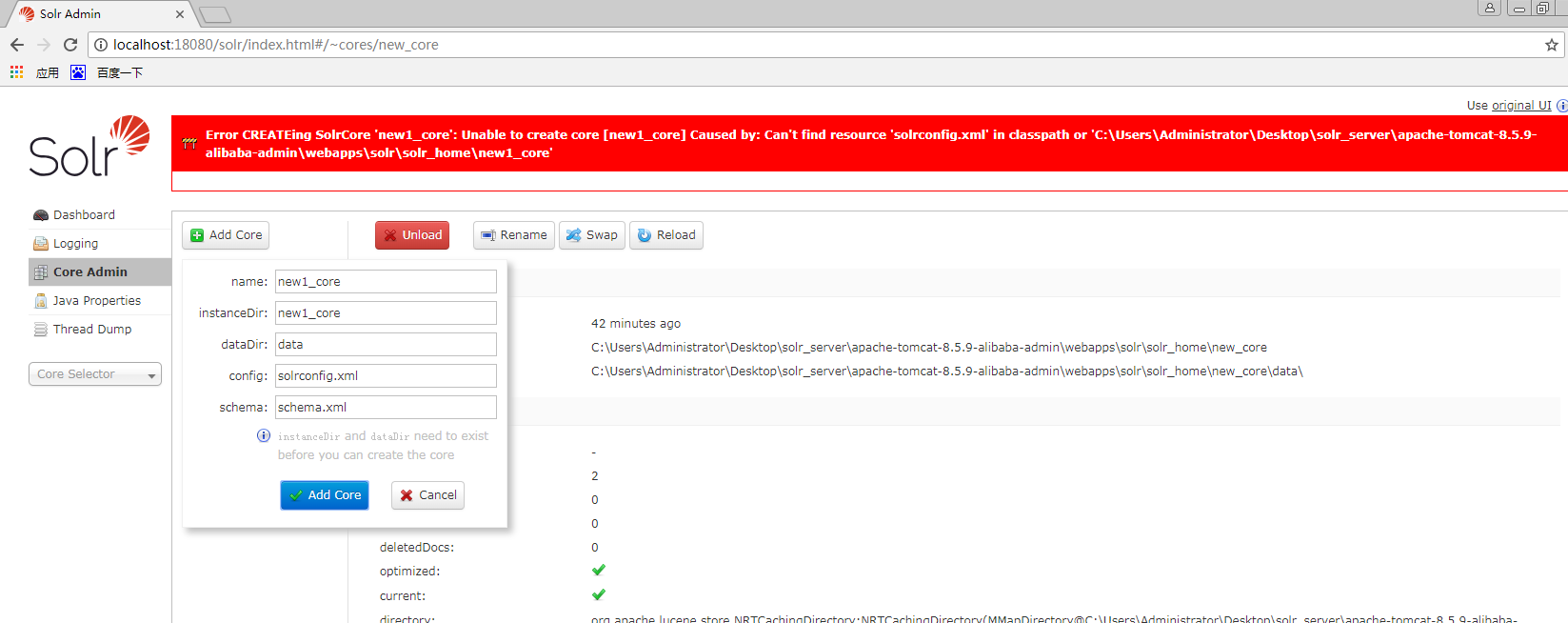The image size is (1568, 623).
Task: Click the red error message text
Action: [x=871, y=144]
